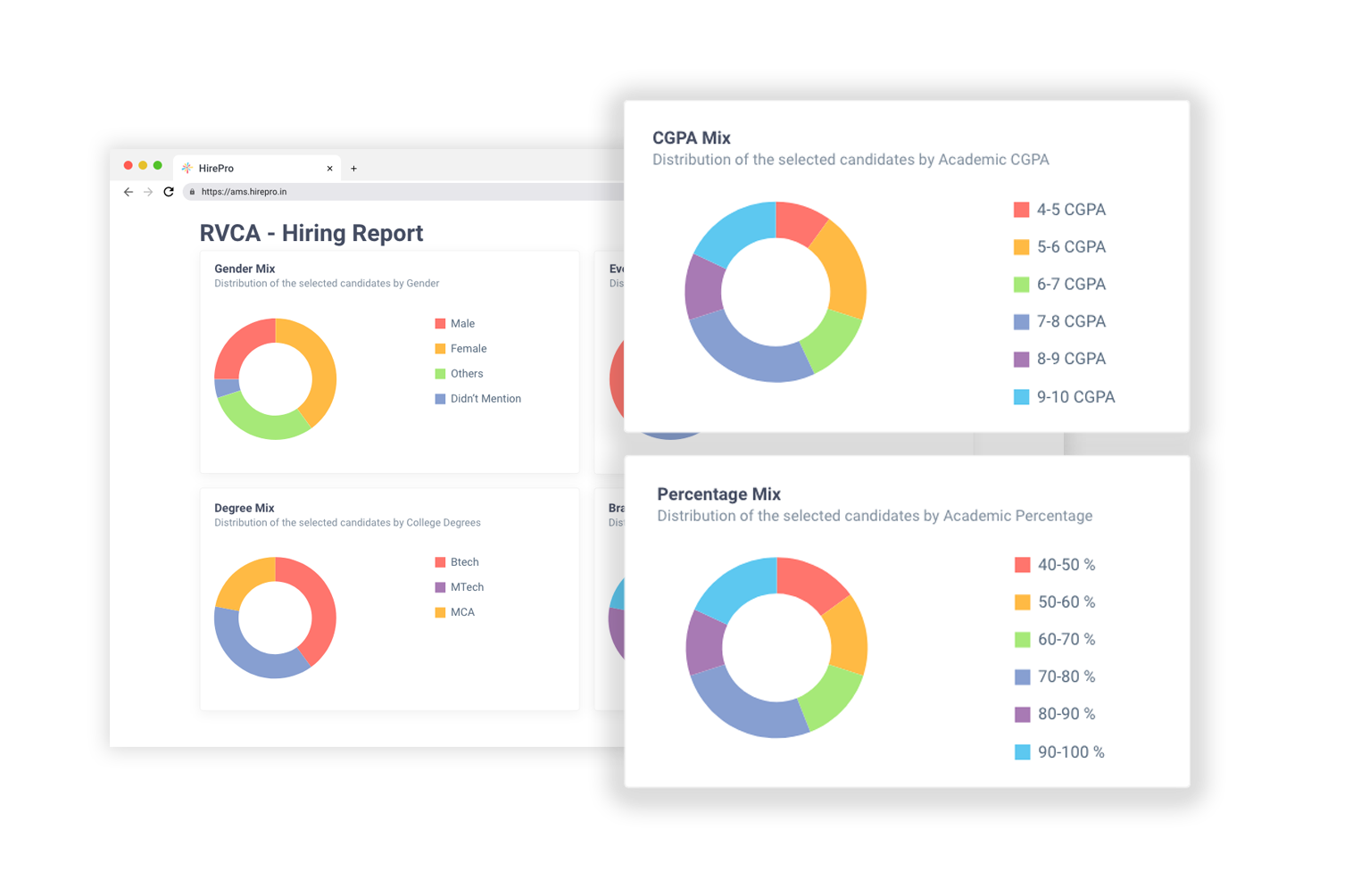Screen dimensions: 1369x896
Task: Click the padlock icon in the address bar
Action: (192, 191)
